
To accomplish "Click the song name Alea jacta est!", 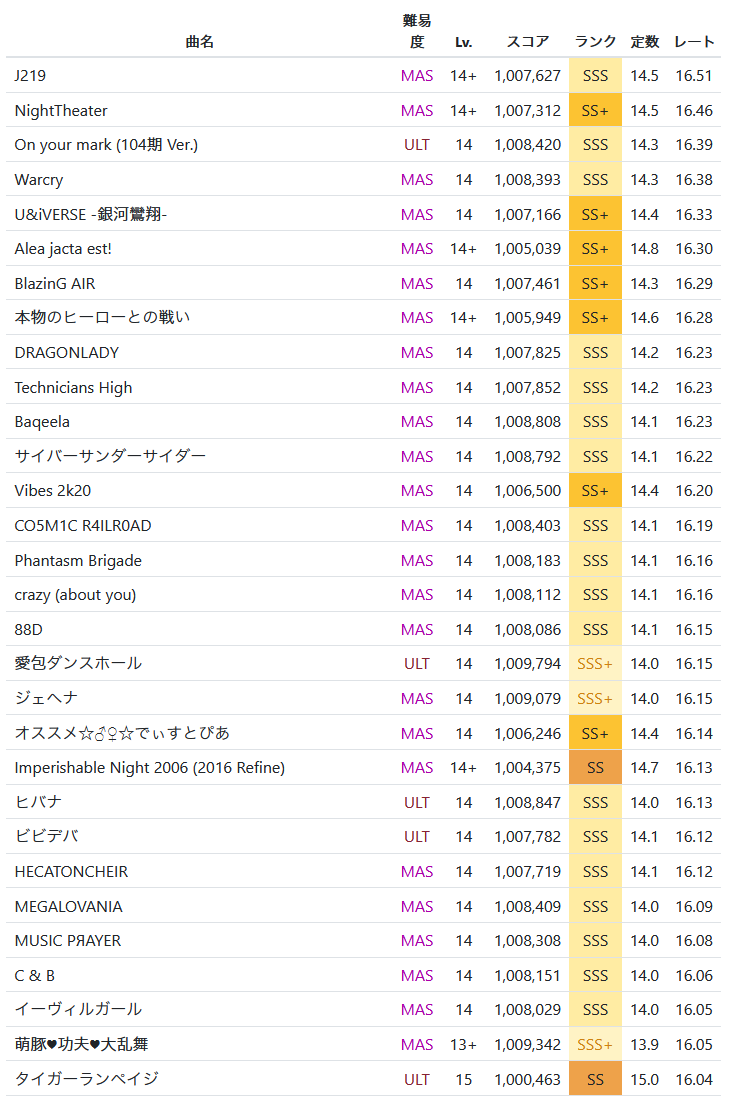I will tap(63, 249).
